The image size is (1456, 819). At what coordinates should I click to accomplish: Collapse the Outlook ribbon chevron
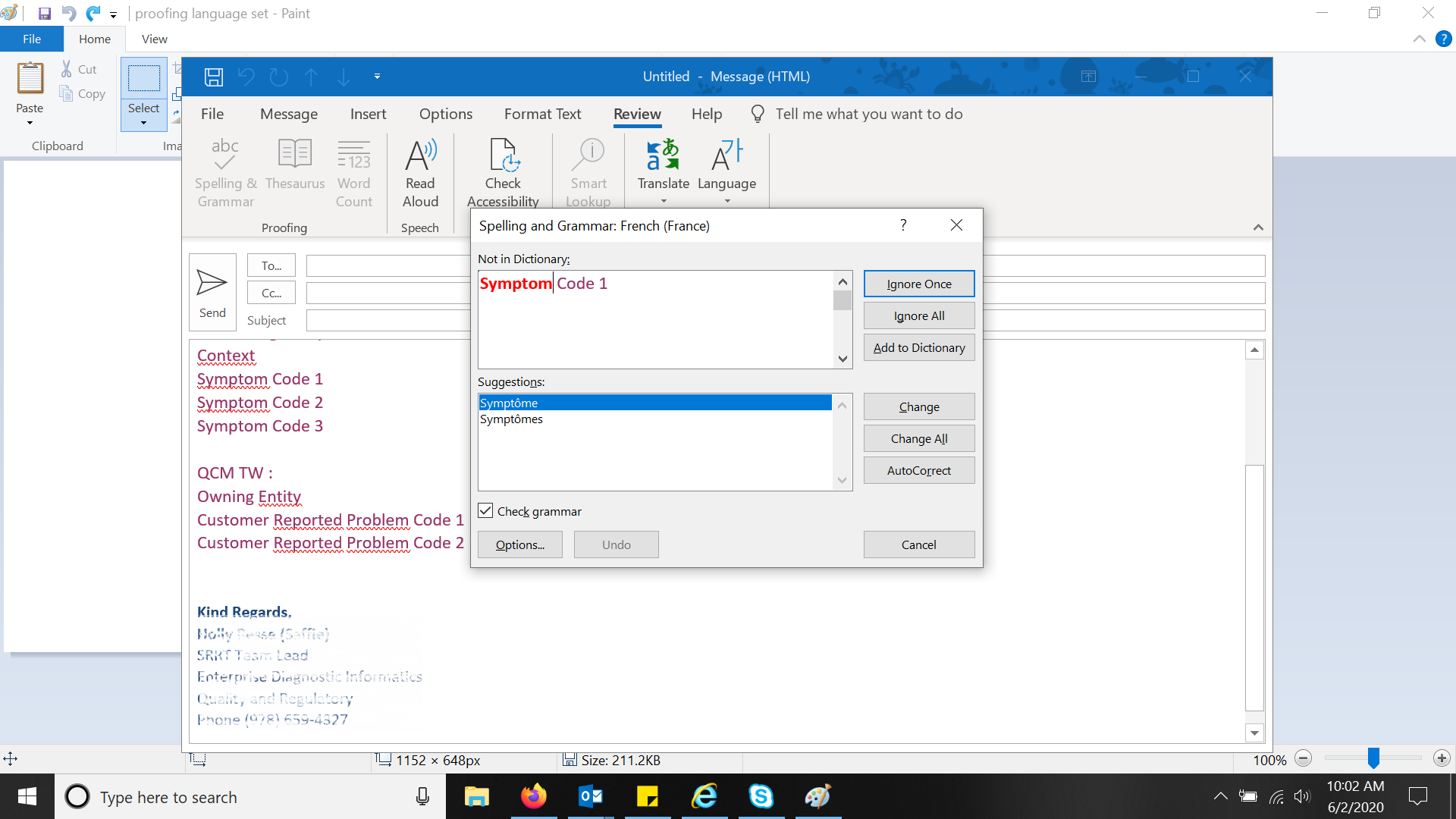tap(1258, 227)
